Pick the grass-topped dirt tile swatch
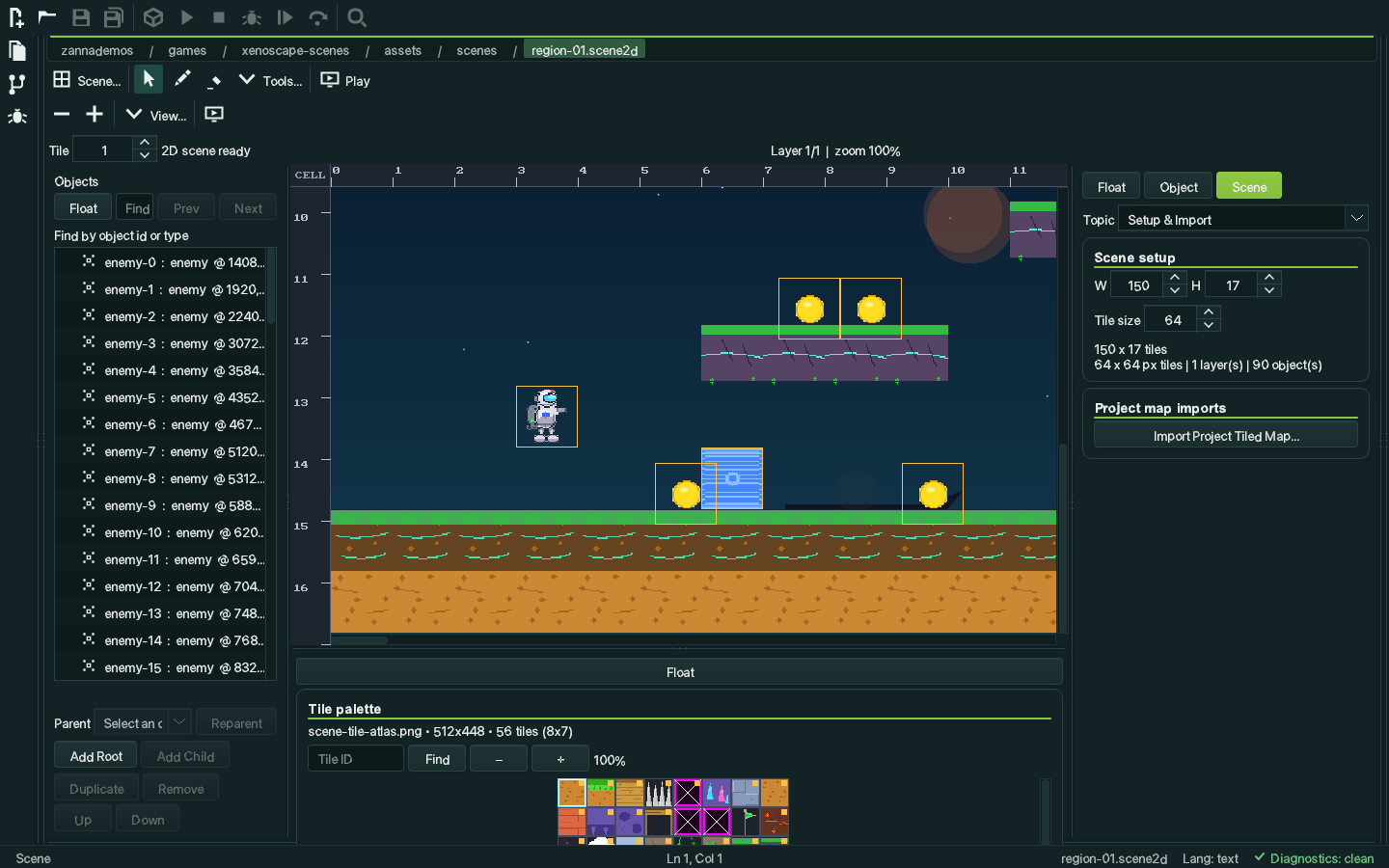Viewport: 1389px width, 868px height. [601, 793]
